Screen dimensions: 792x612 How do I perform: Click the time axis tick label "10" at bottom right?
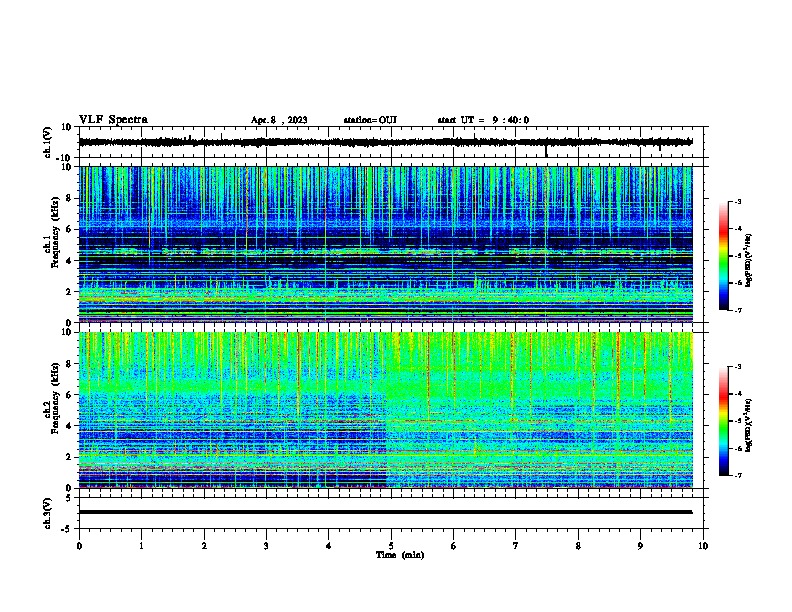coord(703,546)
